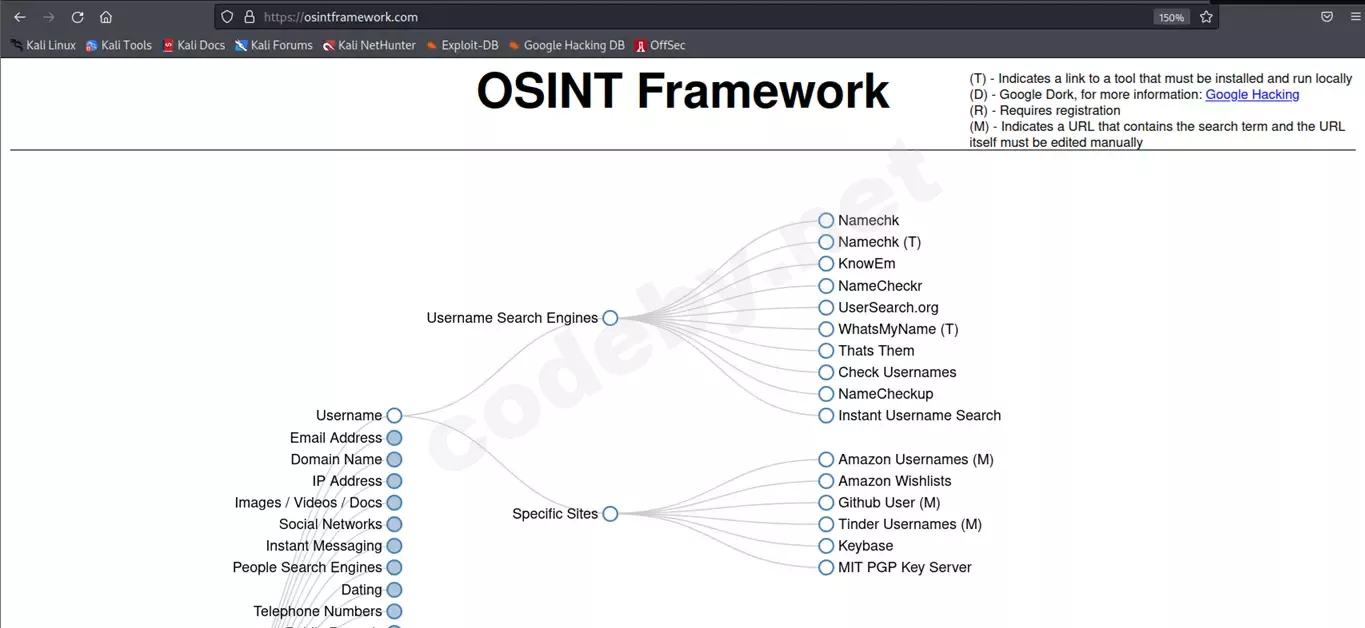Expand the Social Networks node

pyautogui.click(x=394, y=523)
